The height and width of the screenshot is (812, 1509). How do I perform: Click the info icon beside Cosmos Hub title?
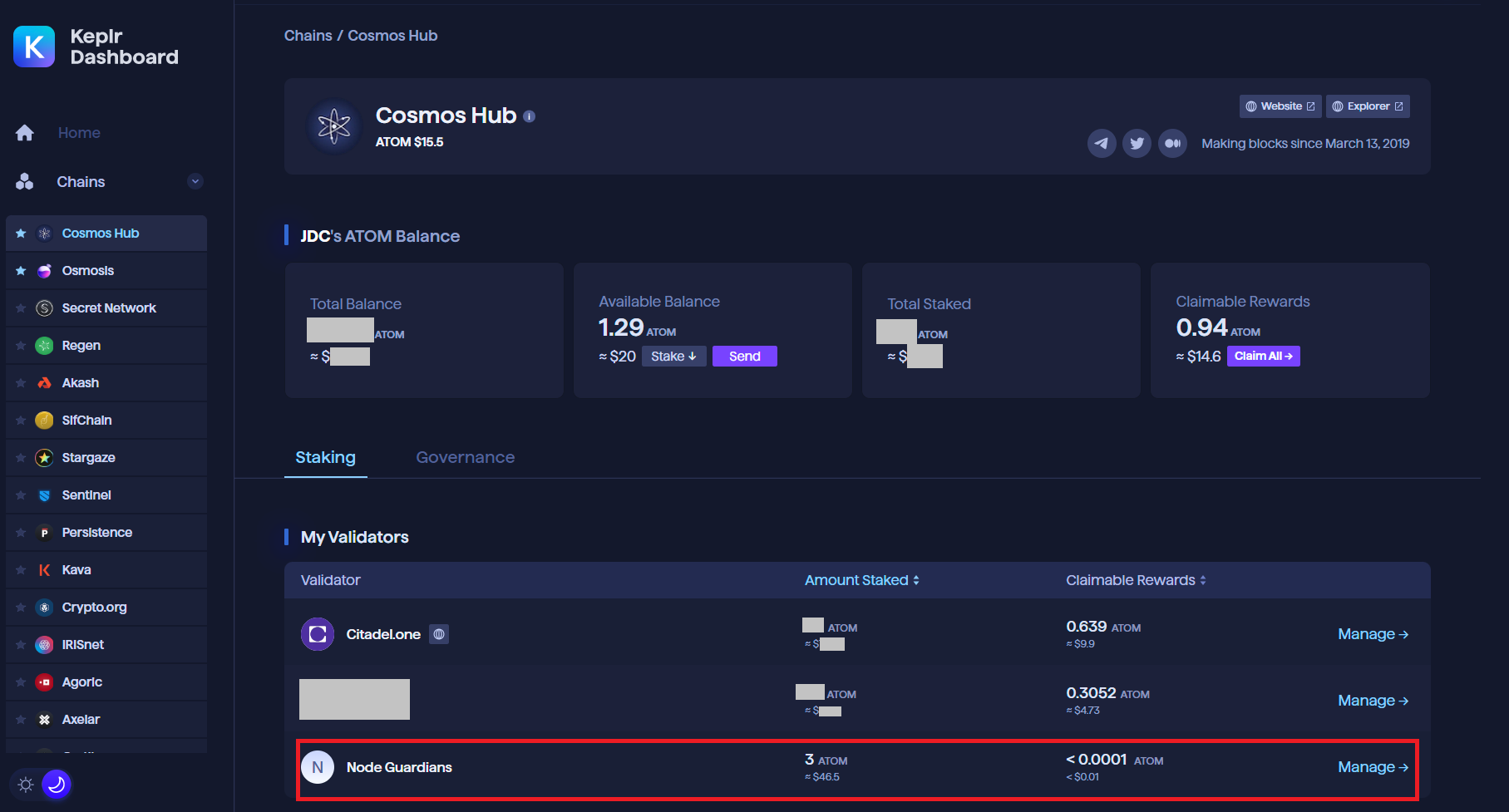(x=529, y=117)
